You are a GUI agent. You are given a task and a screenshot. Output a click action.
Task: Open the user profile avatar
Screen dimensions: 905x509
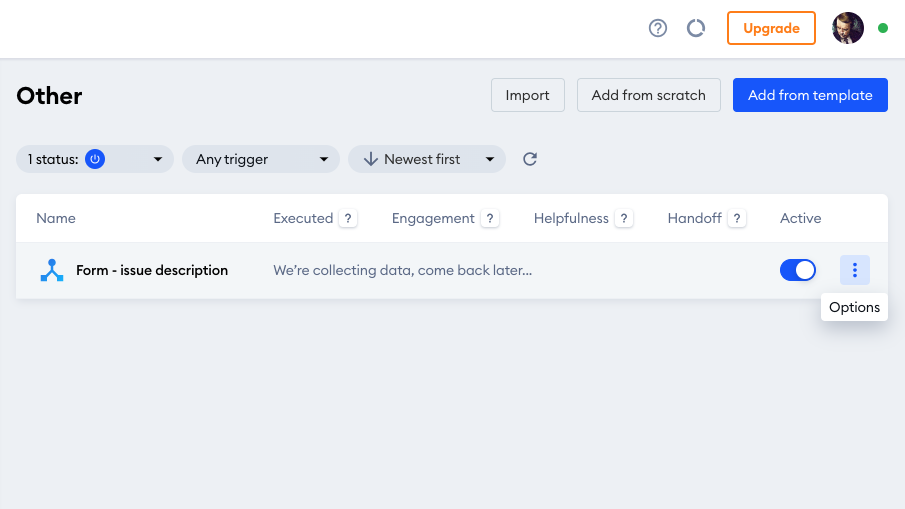click(x=847, y=28)
